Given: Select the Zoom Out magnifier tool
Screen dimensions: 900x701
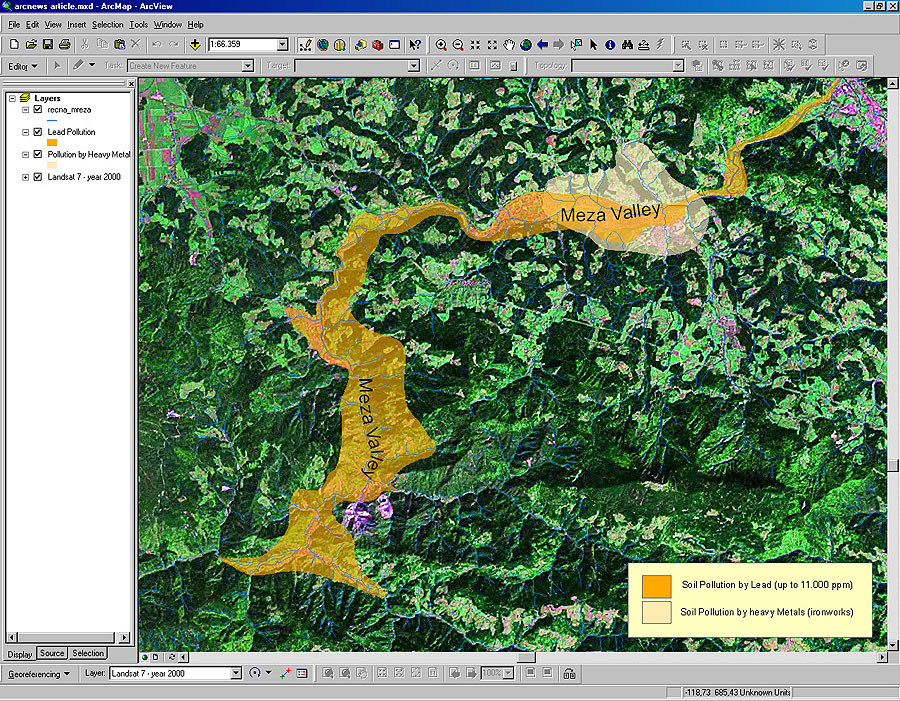Looking at the screenshot, I should tap(458, 44).
